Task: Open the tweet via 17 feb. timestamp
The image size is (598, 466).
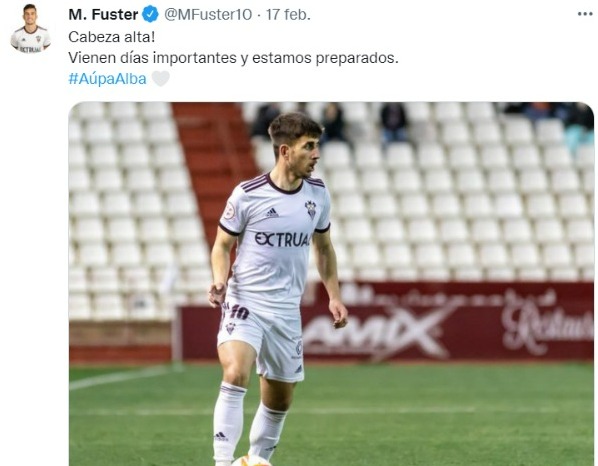Action: [x=288, y=14]
